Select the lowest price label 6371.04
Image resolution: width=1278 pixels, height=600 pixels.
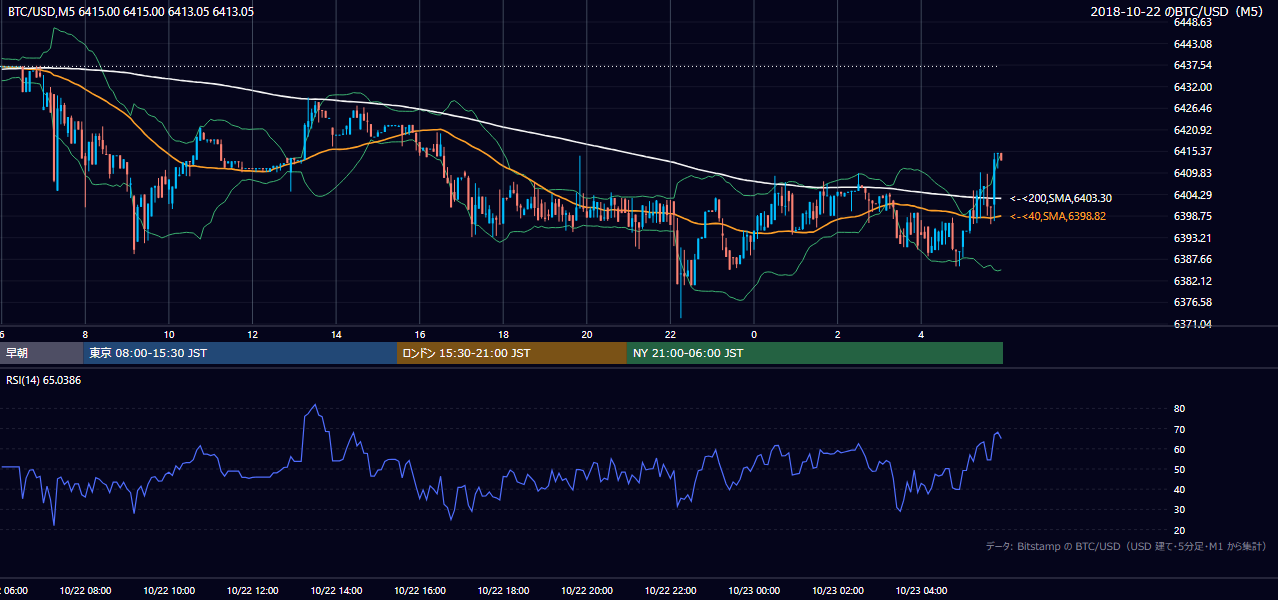pos(1193,324)
